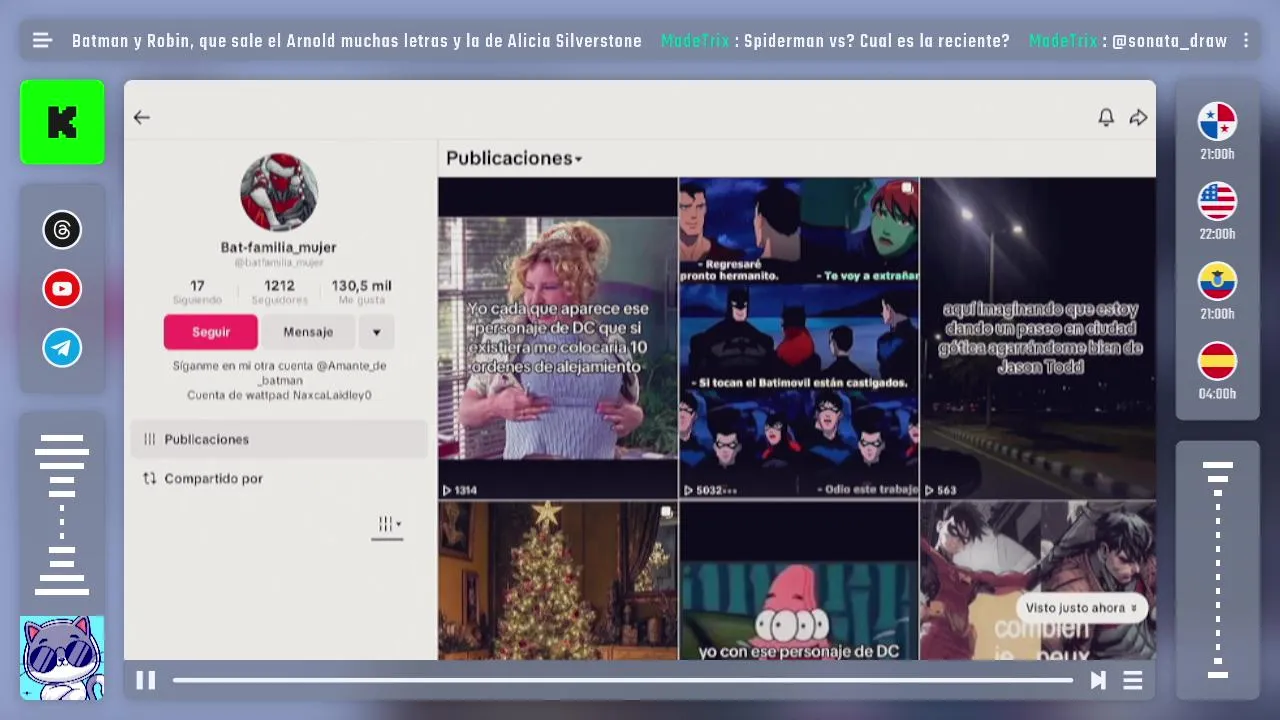The height and width of the screenshot is (720, 1280).
Task: Open the Patrick Star meme video
Action: [799, 581]
